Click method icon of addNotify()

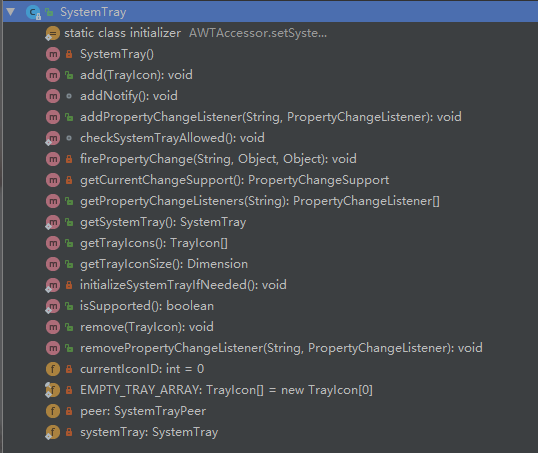[x=53, y=96]
